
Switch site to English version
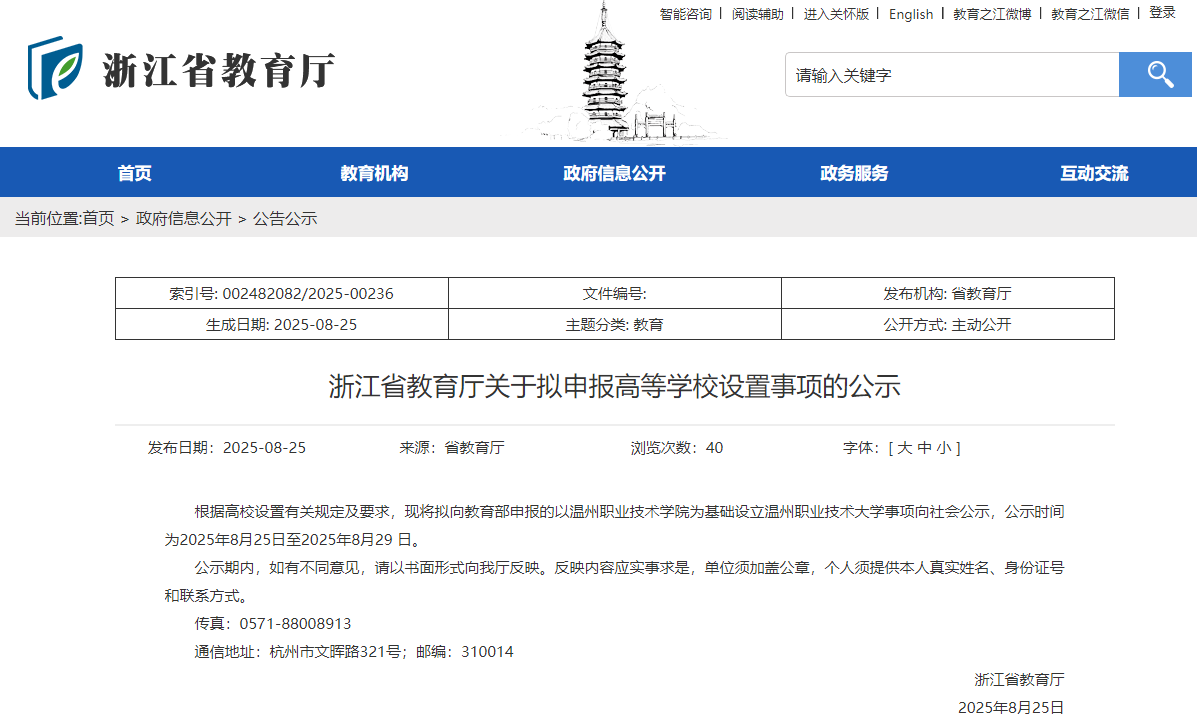click(910, 14)
